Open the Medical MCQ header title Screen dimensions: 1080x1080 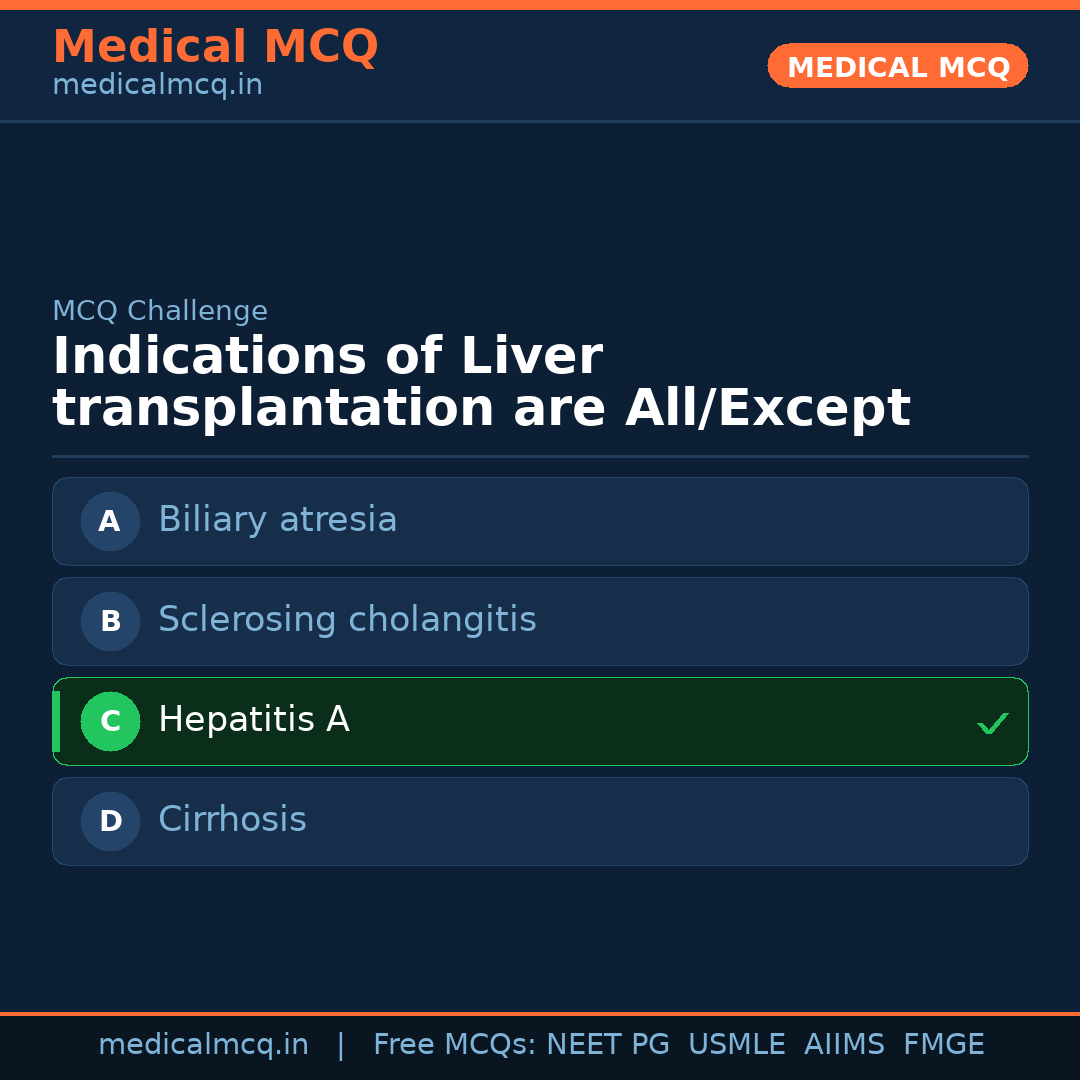click(215, 47)
